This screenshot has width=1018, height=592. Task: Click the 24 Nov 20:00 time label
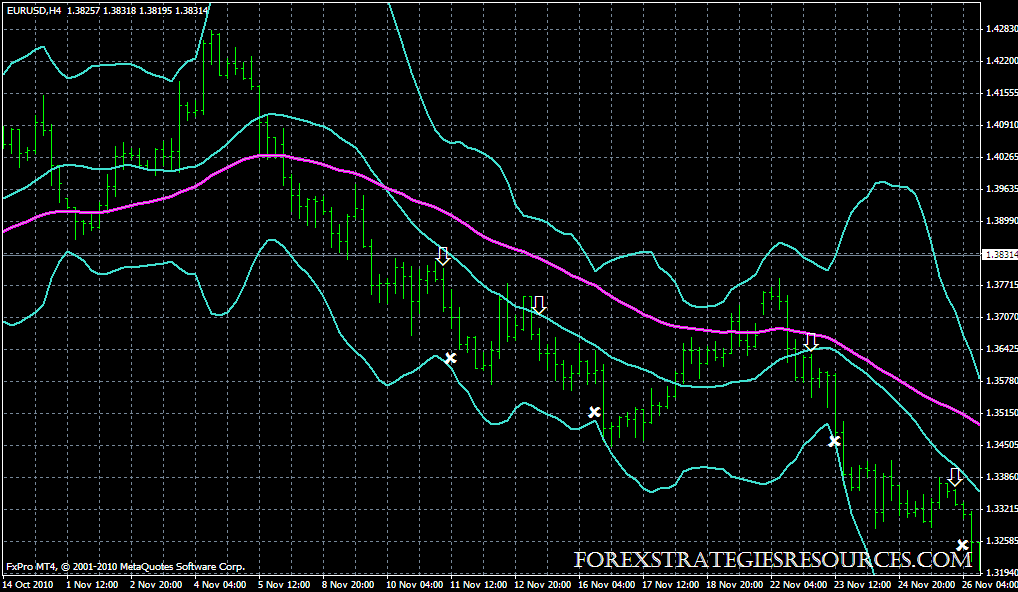click(928, 585)
